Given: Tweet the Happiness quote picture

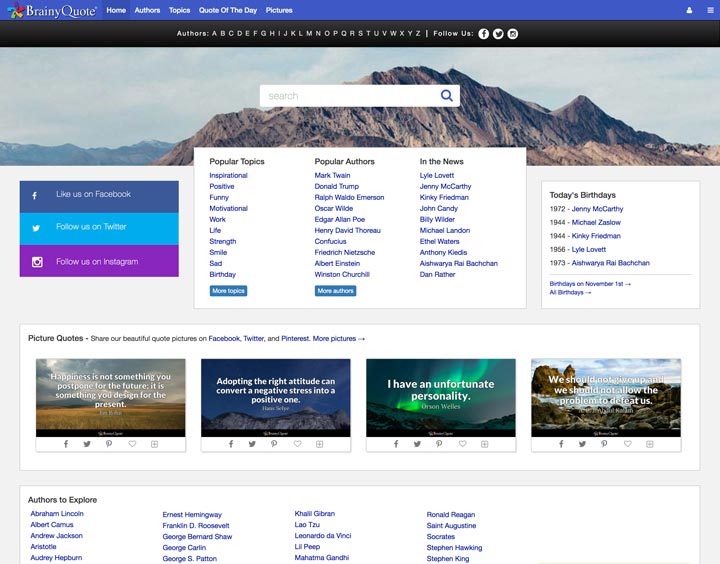Looking at the screenshot, I should point(87,444).
